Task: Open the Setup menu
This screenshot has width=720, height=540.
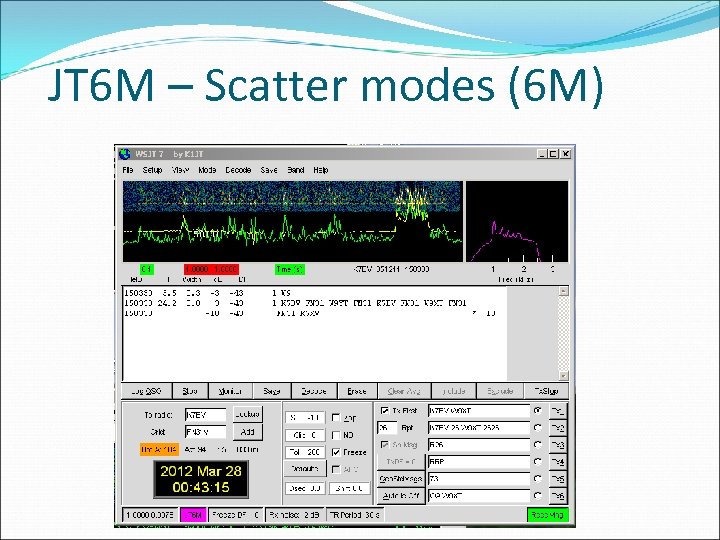Action: (x=152, y=170)
